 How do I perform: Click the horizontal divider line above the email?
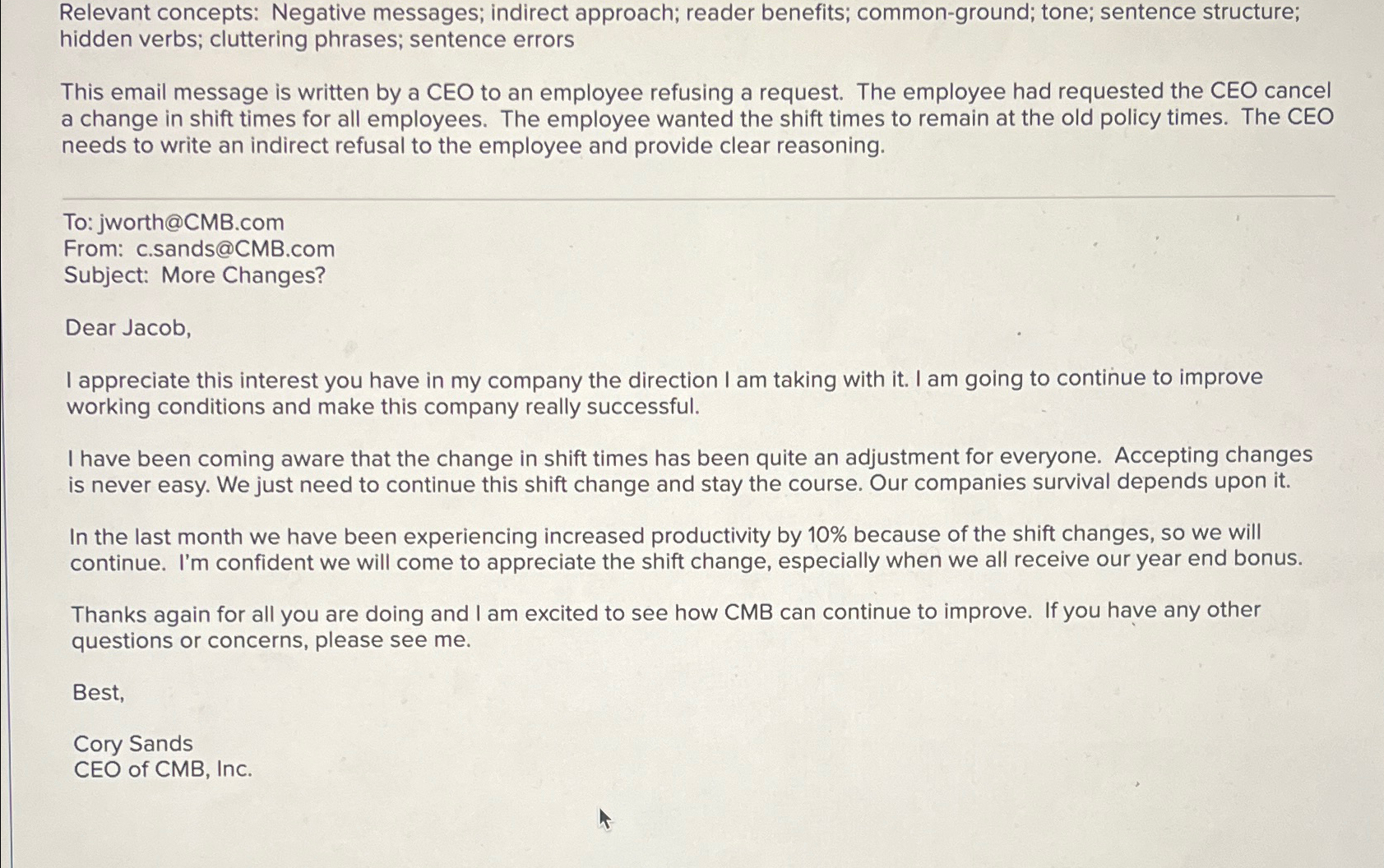[698, 197]
